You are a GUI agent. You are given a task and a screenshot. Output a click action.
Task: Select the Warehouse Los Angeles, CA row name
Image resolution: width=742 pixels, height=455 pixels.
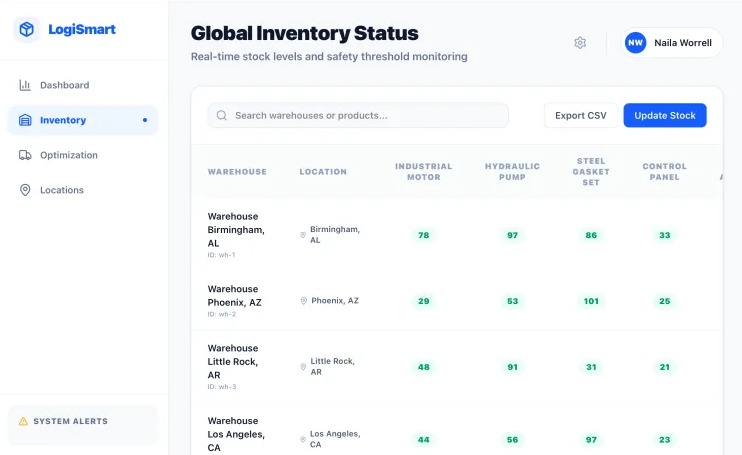pos(236,434)
